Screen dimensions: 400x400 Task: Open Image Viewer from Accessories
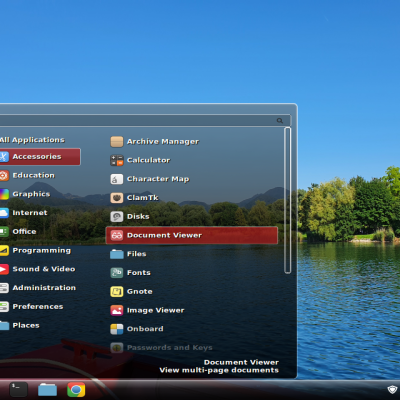point(147,310)
